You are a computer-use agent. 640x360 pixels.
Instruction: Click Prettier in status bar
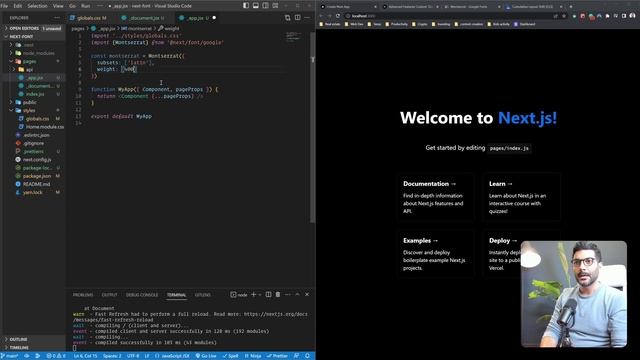[x=277, y=356]
